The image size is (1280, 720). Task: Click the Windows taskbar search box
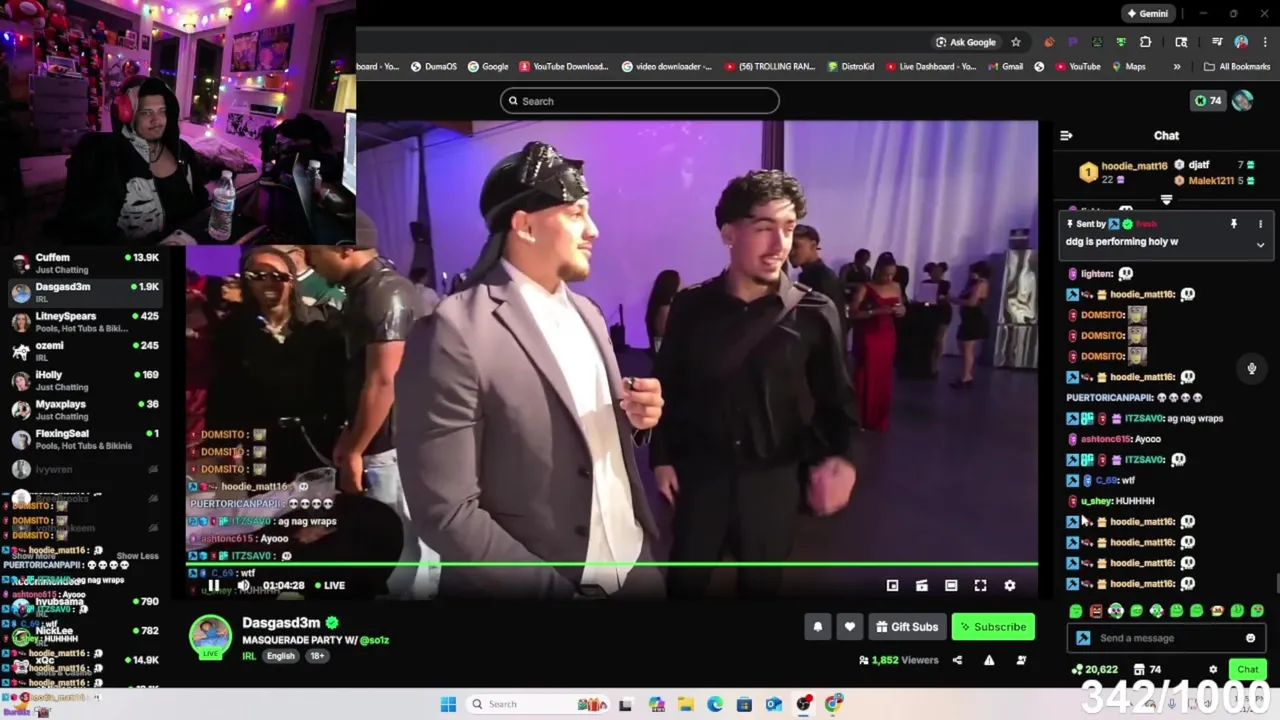click(x=536, y=704)
